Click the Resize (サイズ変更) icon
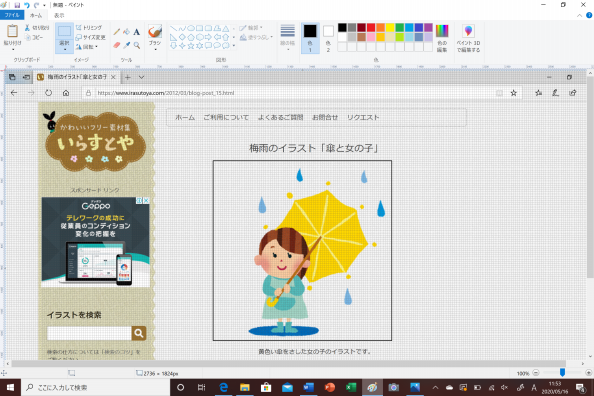Screen dimensions: 594x396 pos(78,37)
